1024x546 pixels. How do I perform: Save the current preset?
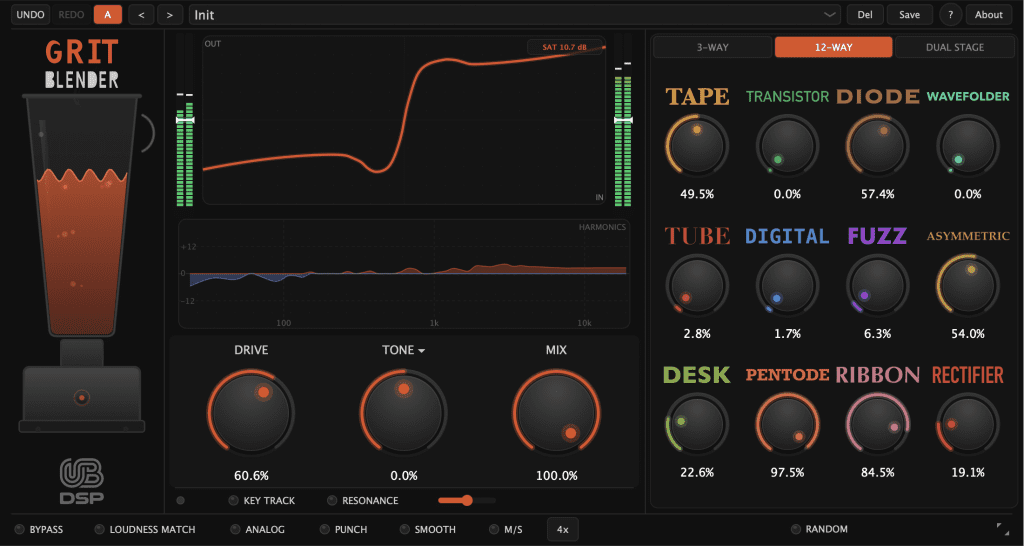click(909, 14)
